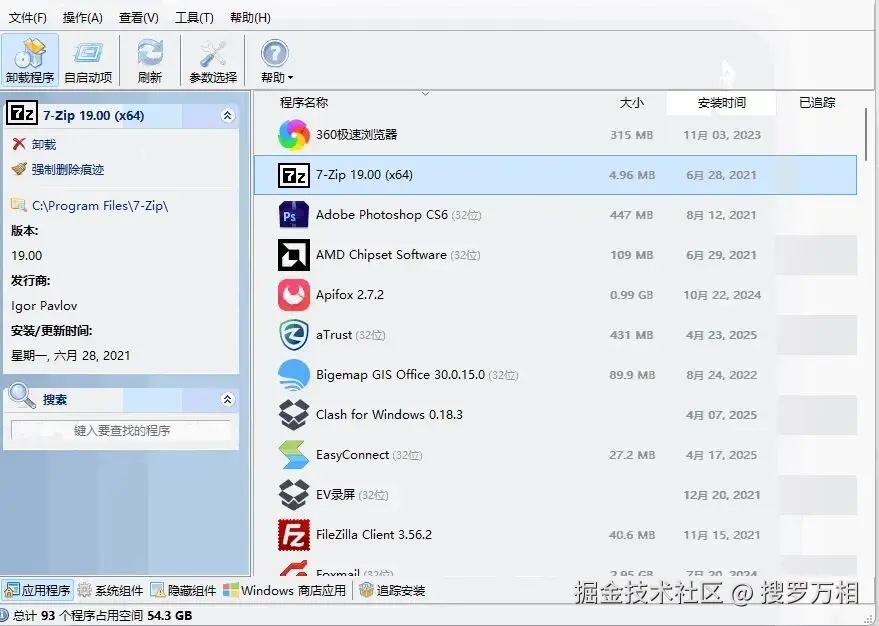
Task: Click Adobe Photoshop CS6 program name
Action: [382, 215]
